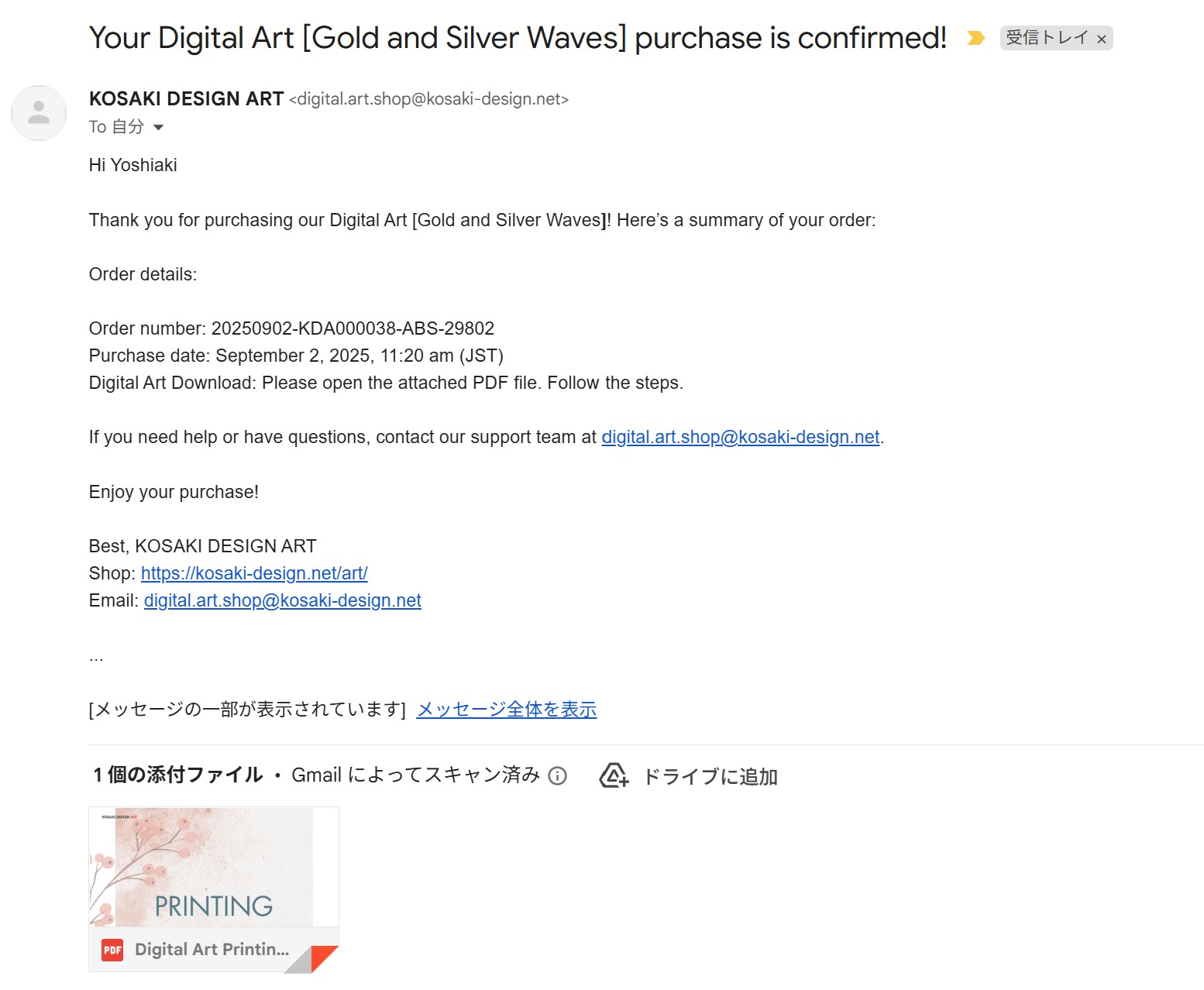Click the sender name KOSAKI DESIGN ART

click(x=186, y=99)
